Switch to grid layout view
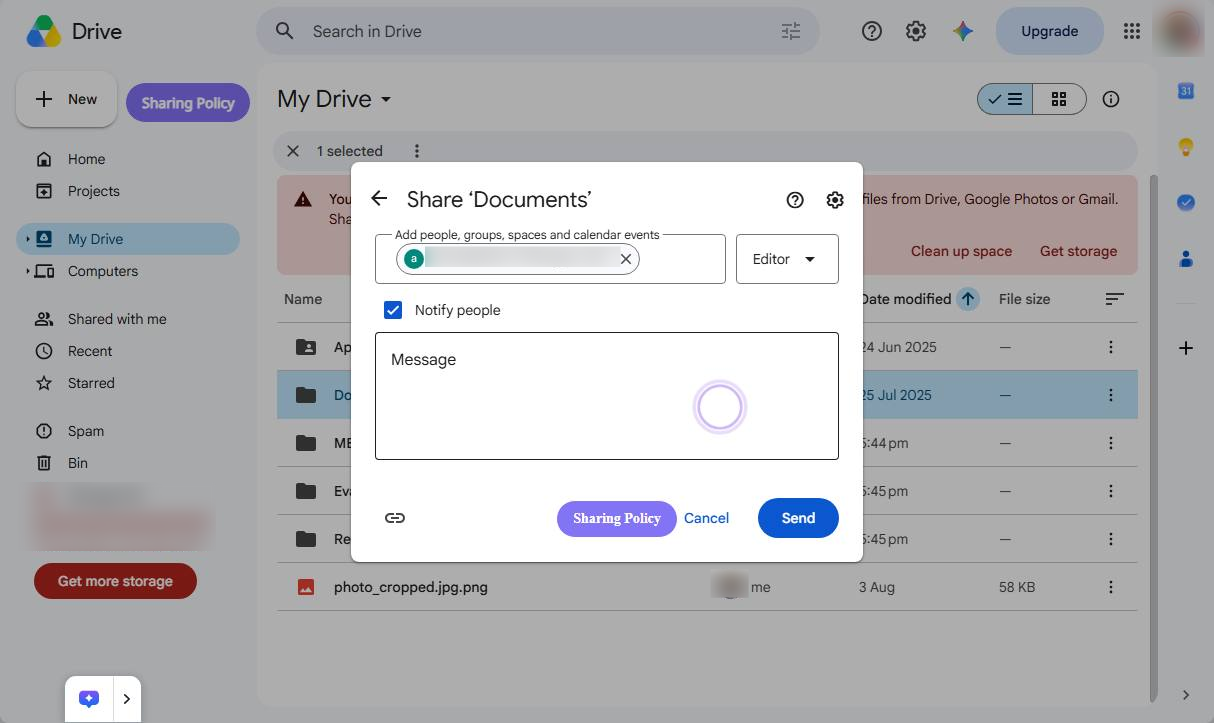Screen dimensions: 1214x723 coord(1059,99)
